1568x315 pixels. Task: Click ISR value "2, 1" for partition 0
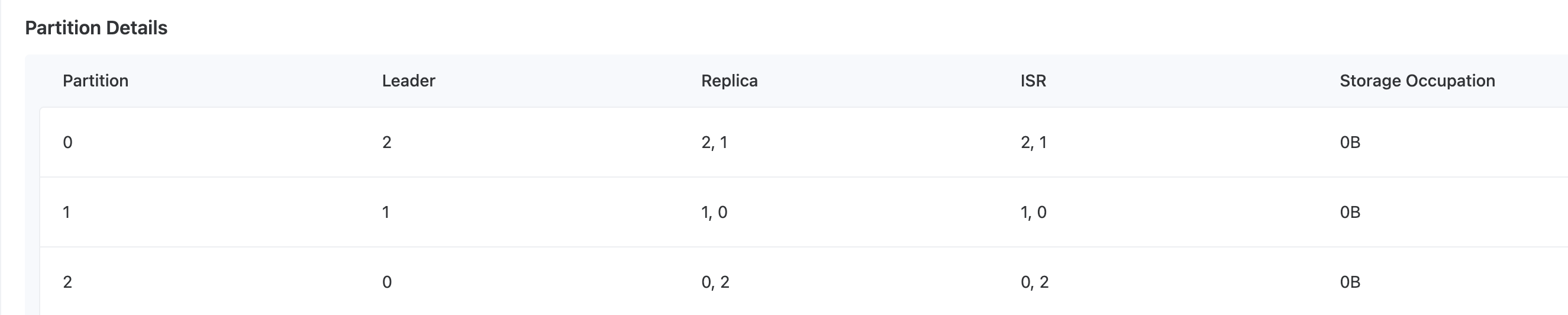click(x=1034, y=143)
